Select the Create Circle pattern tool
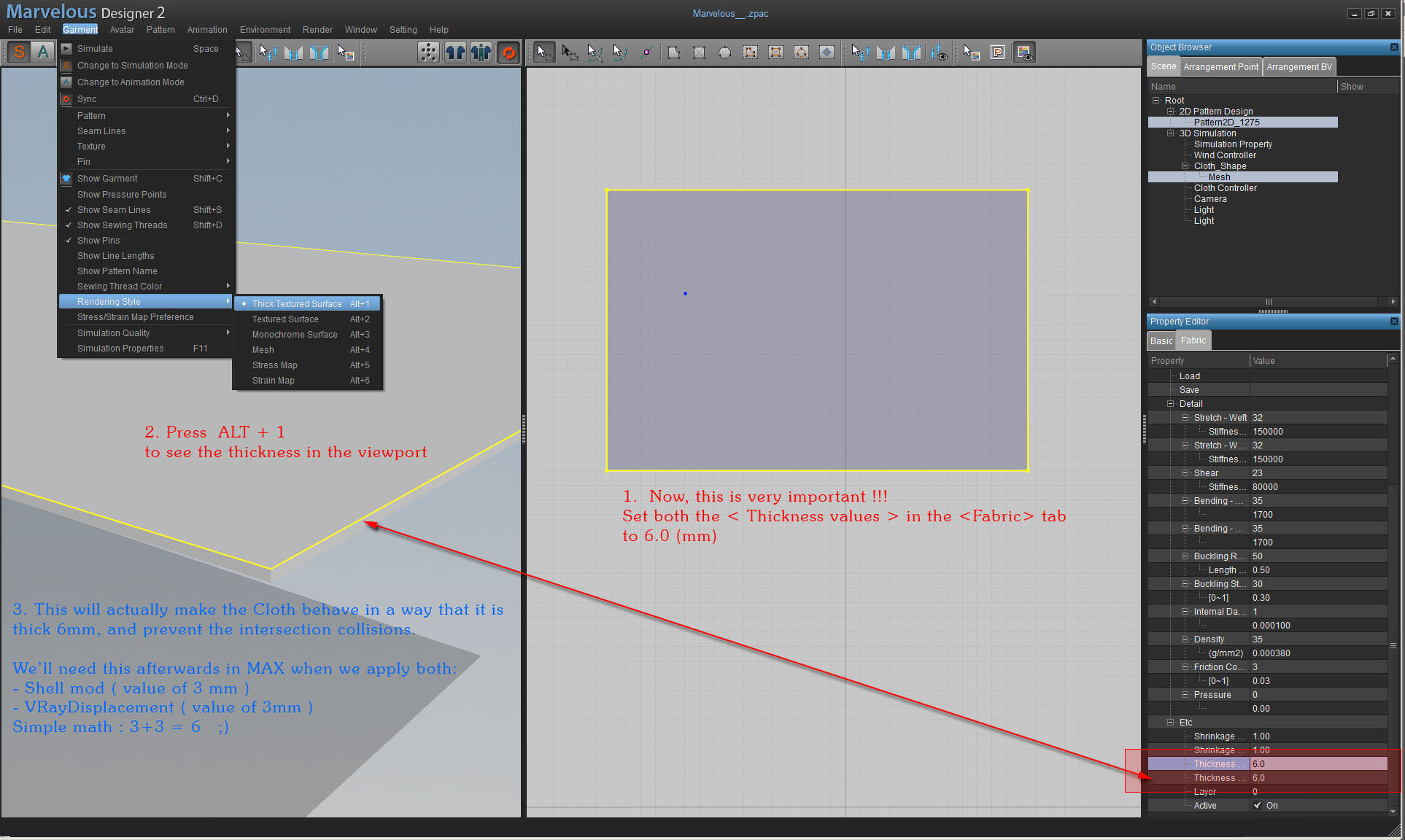1405x840 pixels. tap(725, 52)
